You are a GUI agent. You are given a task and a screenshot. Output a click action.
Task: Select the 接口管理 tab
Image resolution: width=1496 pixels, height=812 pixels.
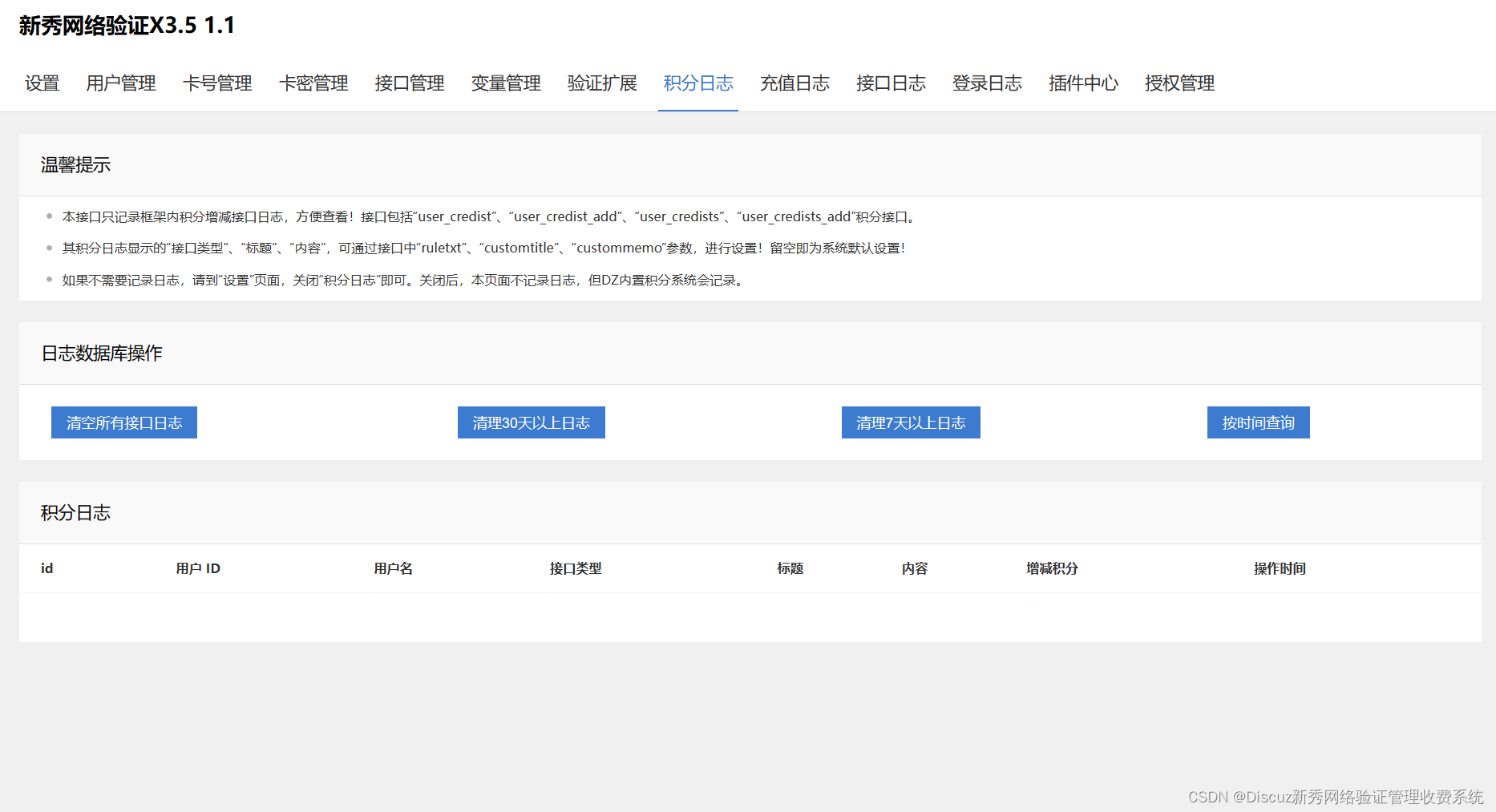coord(410,83)
